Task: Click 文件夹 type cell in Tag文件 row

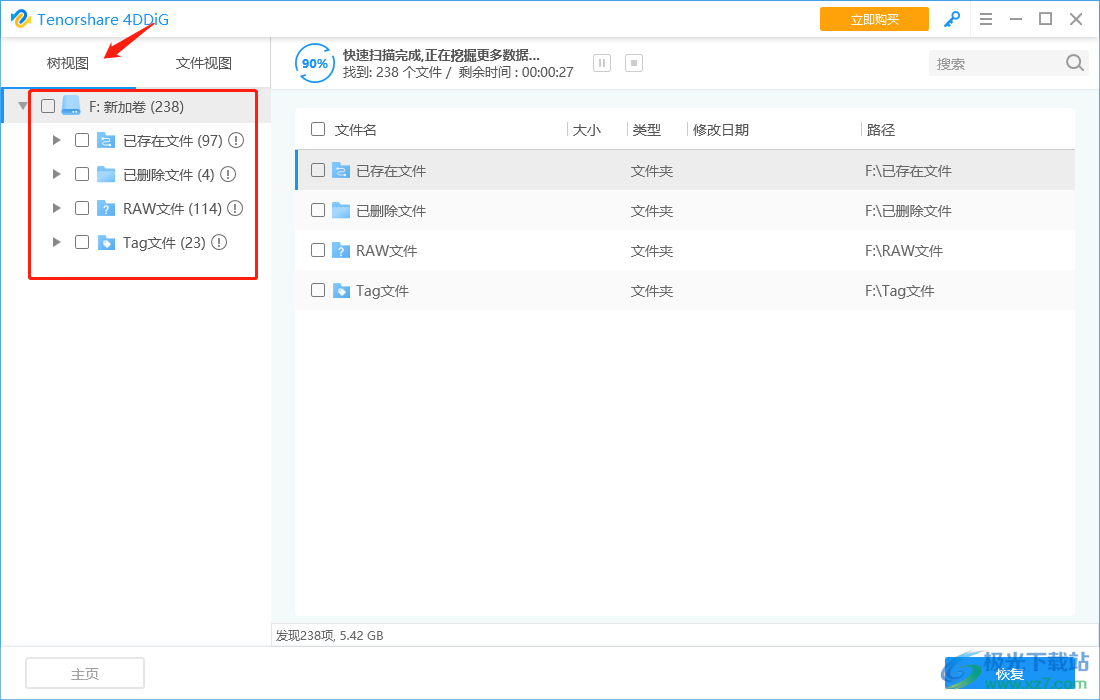Action: pyautogui.click(x=652, y=291)
